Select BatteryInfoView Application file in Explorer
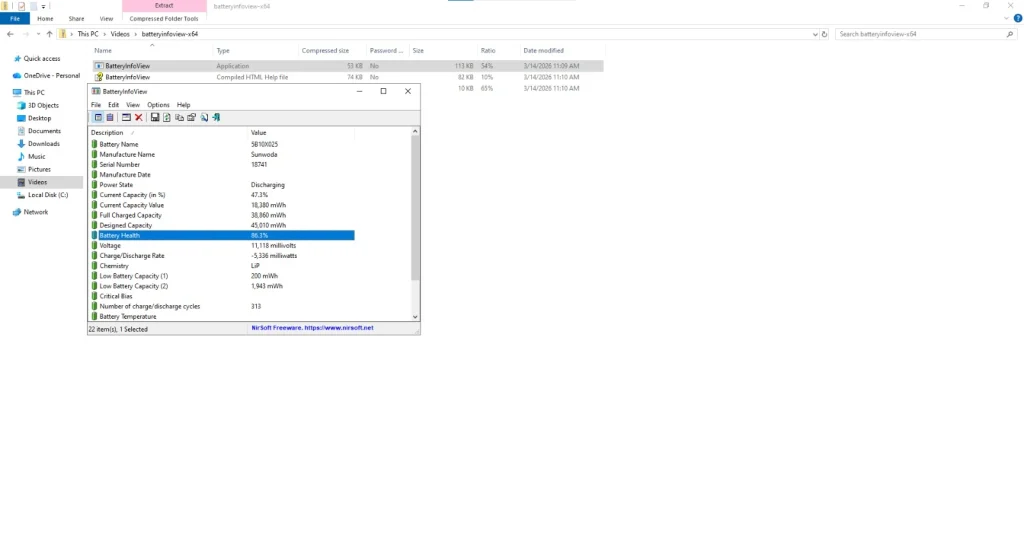Viewport: 1024px width, 535px height. coord(347,66)
